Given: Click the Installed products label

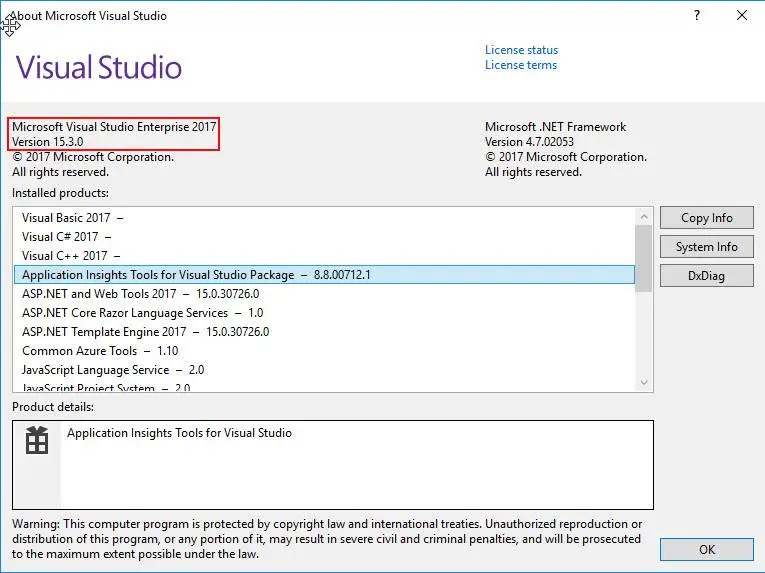Looking at the screenshot, I should 60,193.
